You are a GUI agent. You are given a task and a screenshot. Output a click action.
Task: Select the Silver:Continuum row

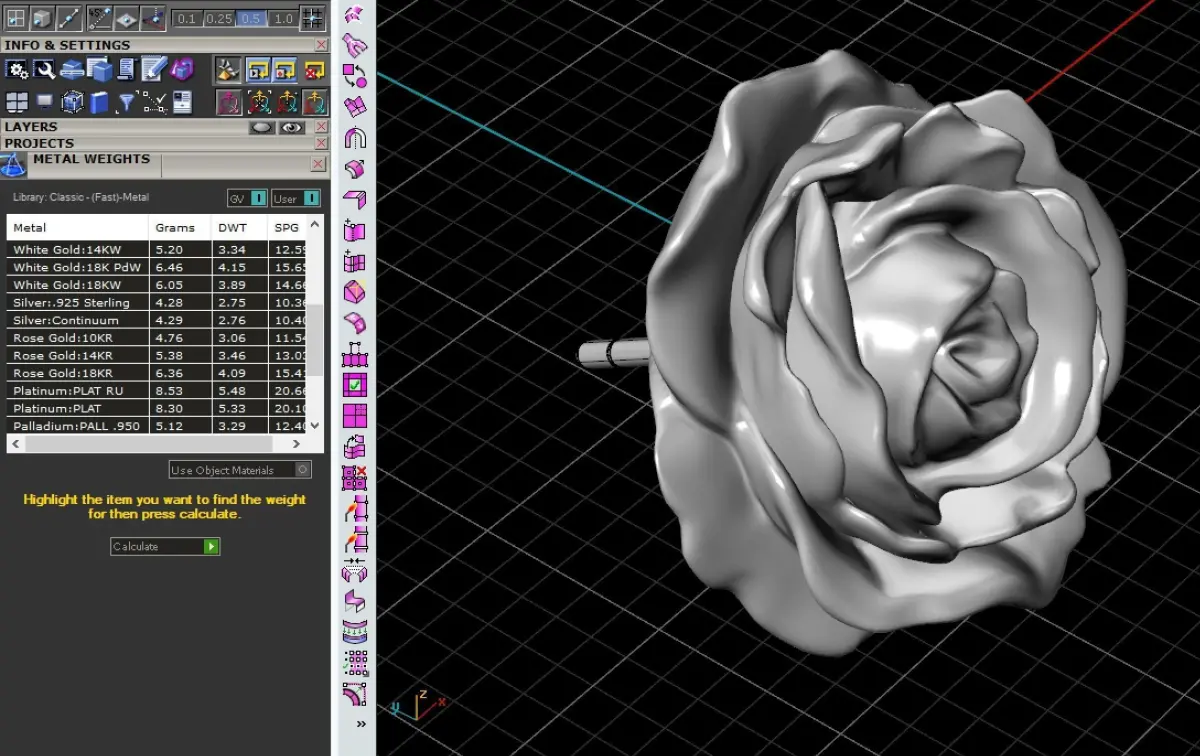[x=157, y=320]
